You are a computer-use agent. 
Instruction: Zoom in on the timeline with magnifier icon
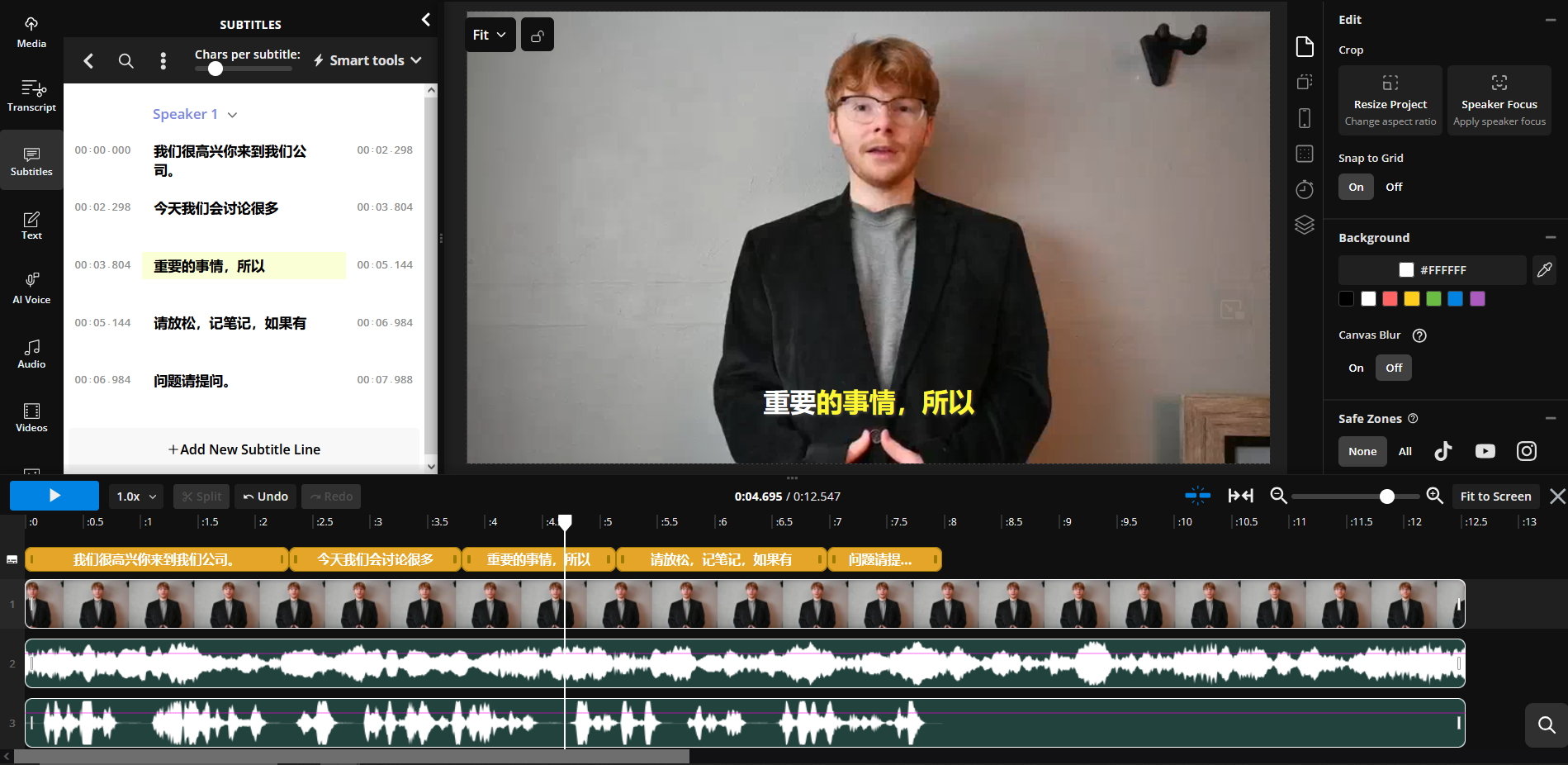click(1434, 496)
